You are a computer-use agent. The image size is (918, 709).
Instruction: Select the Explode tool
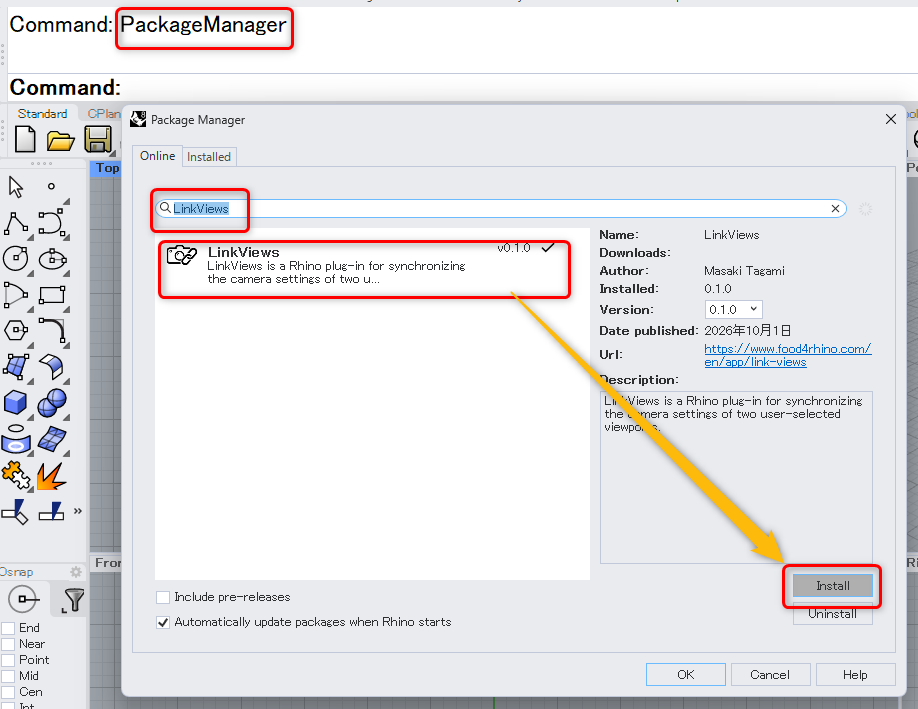tap(52, 477)
